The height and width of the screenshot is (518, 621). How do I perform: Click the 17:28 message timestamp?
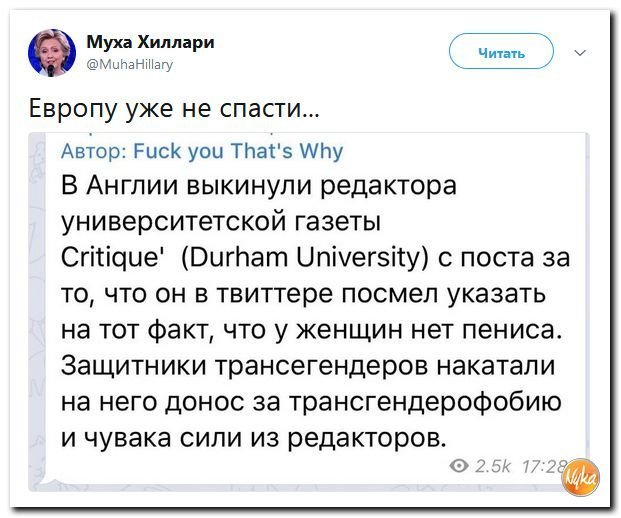pyautogui.click(x=545, y=467)
